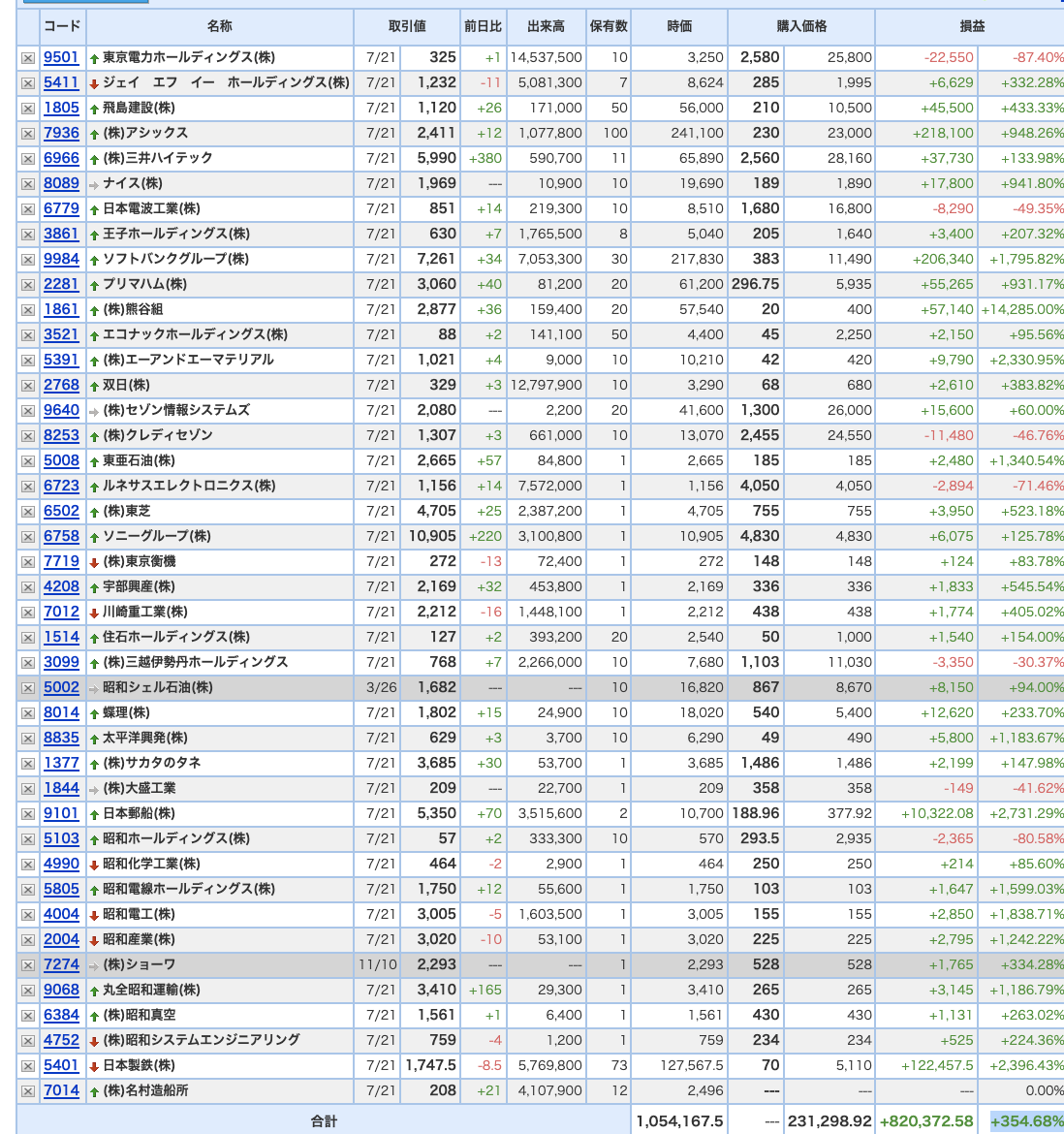Image resolution: width=1064 pixels, height=1134 pixels.
Task: Click the delete icon for row 9501
Action: (x=27, y=58)
